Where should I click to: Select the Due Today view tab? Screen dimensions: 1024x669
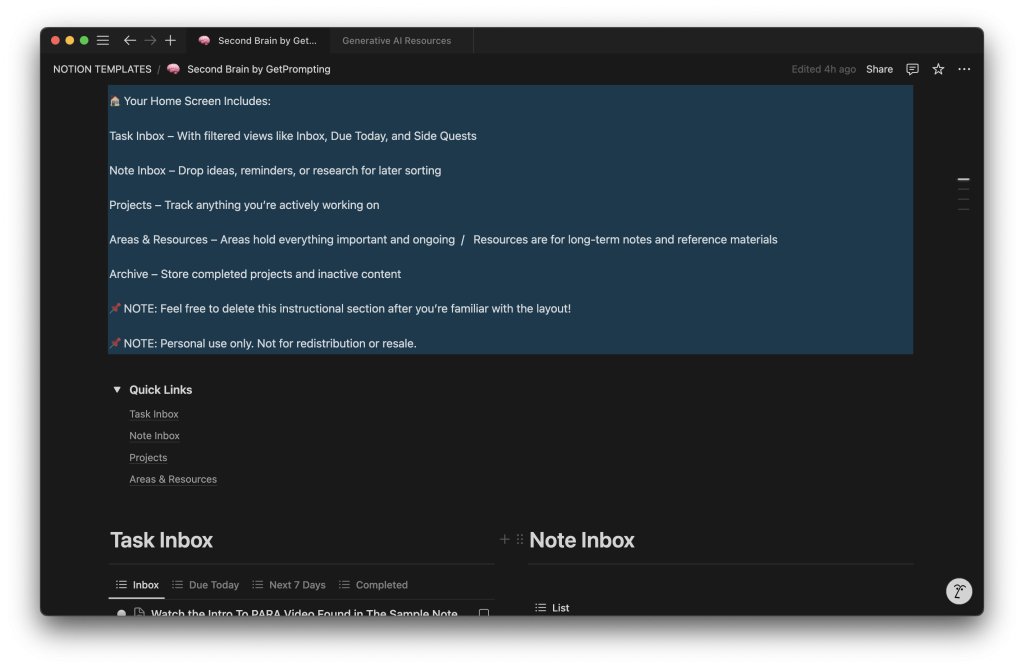206,585
